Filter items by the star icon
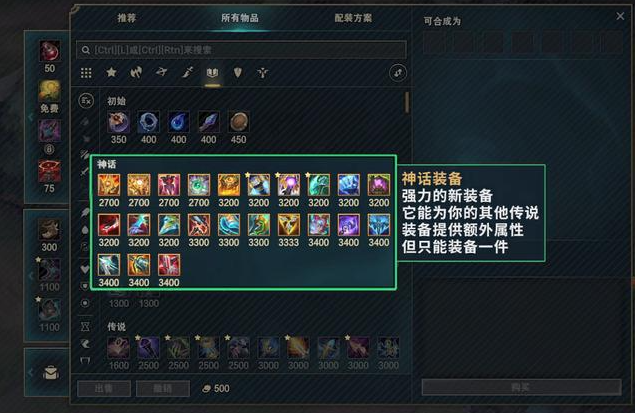Viewport: 635px width, 413px height. (111, 72)
